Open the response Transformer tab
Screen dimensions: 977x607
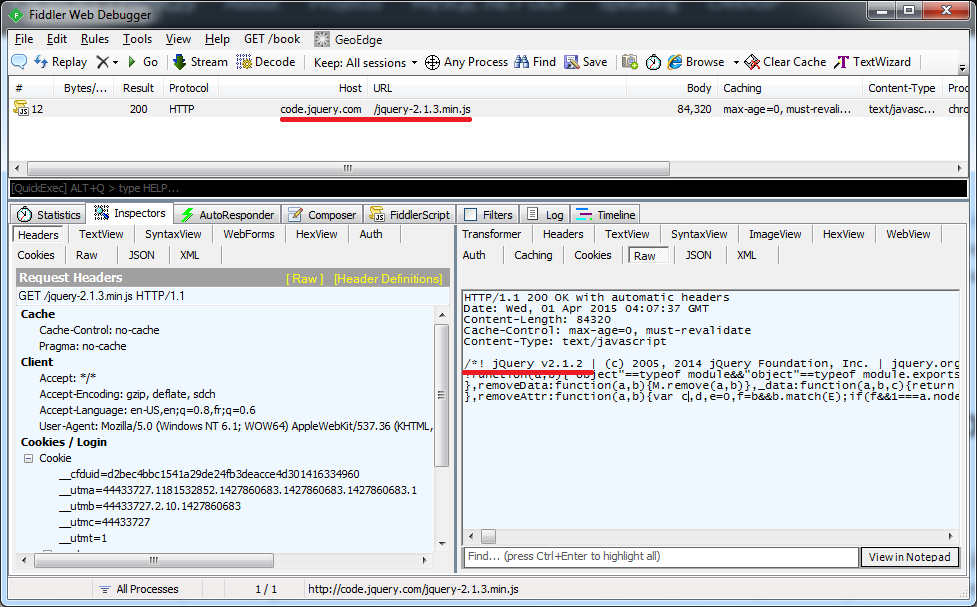pos(492,234)
